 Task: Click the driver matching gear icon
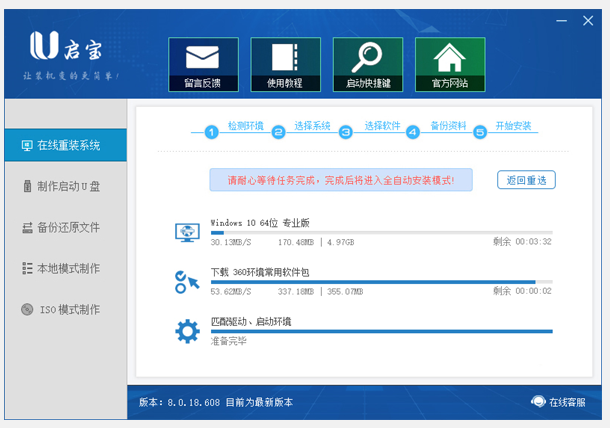pyautogui.click(x=187, y=331)
